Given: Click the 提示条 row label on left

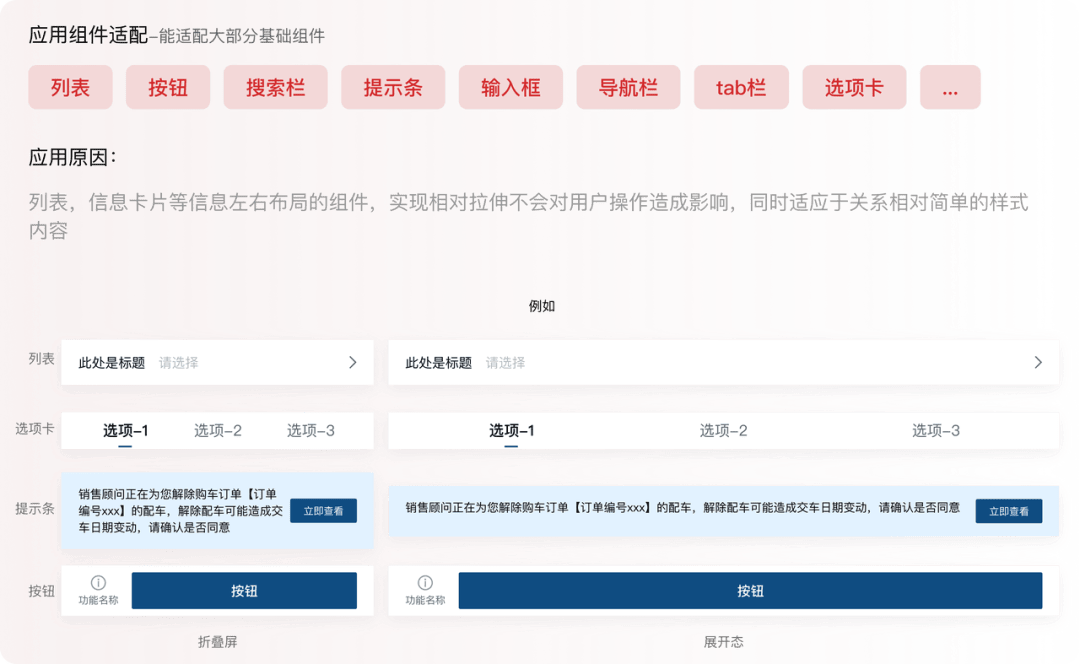Looking at the screenshot, I should pyautogui.click(x=35, y=509).
